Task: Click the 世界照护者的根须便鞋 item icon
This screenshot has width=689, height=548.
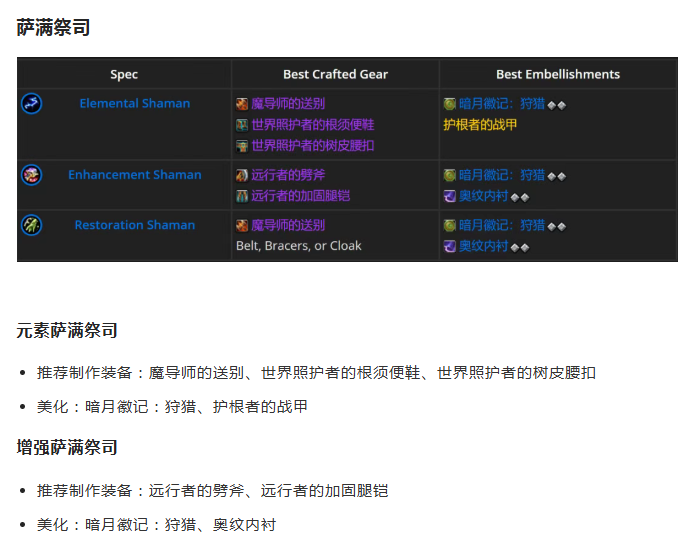Action: click(242, 125)
